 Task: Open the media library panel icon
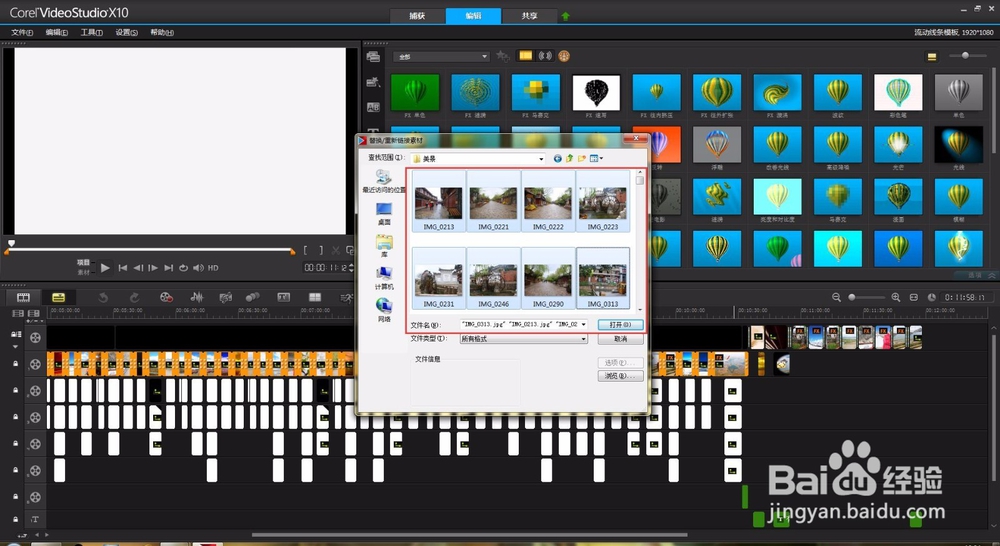373,57
